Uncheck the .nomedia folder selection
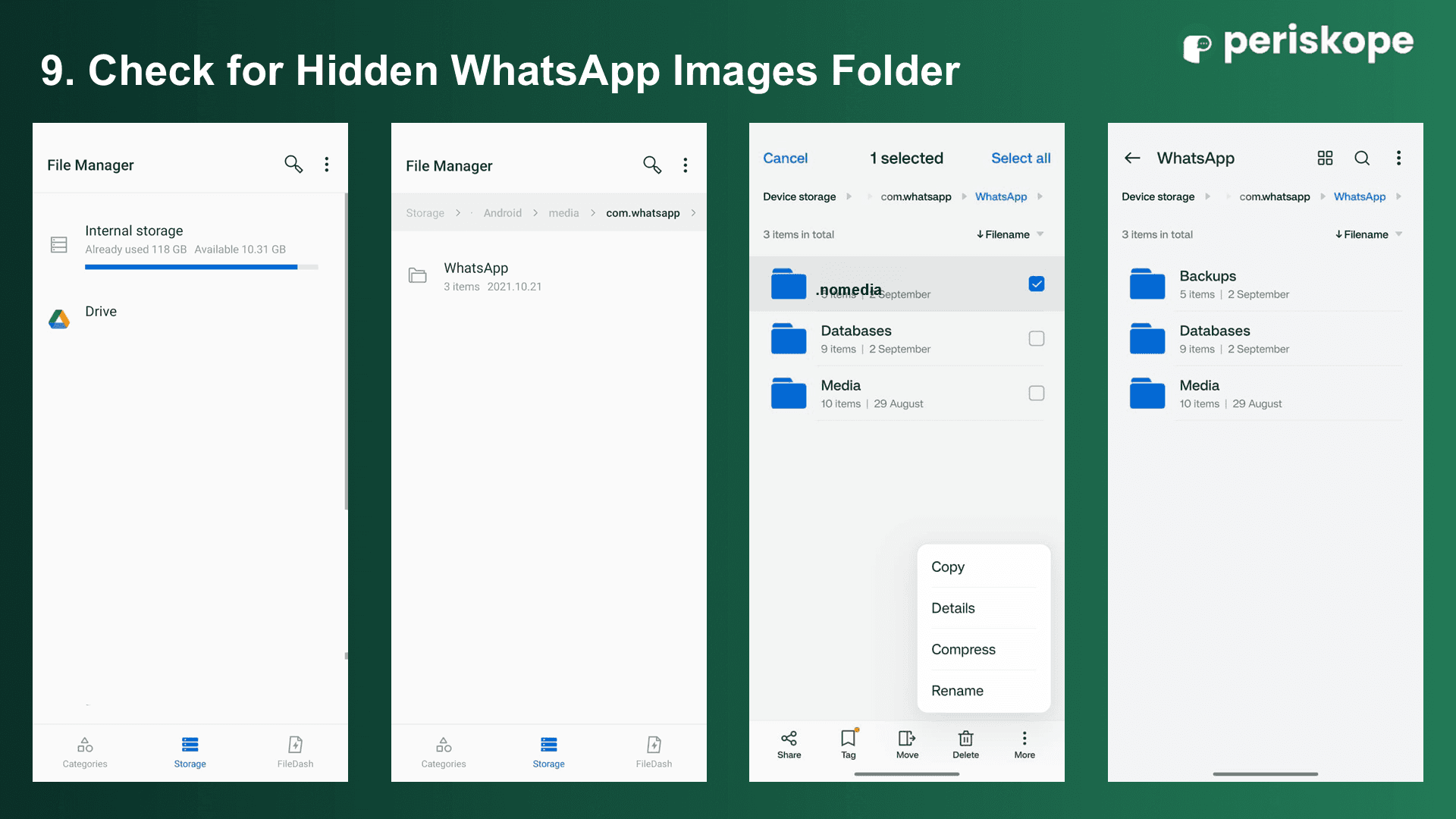The height and width of the screenshot is (819, 1456). point(1036,284)
